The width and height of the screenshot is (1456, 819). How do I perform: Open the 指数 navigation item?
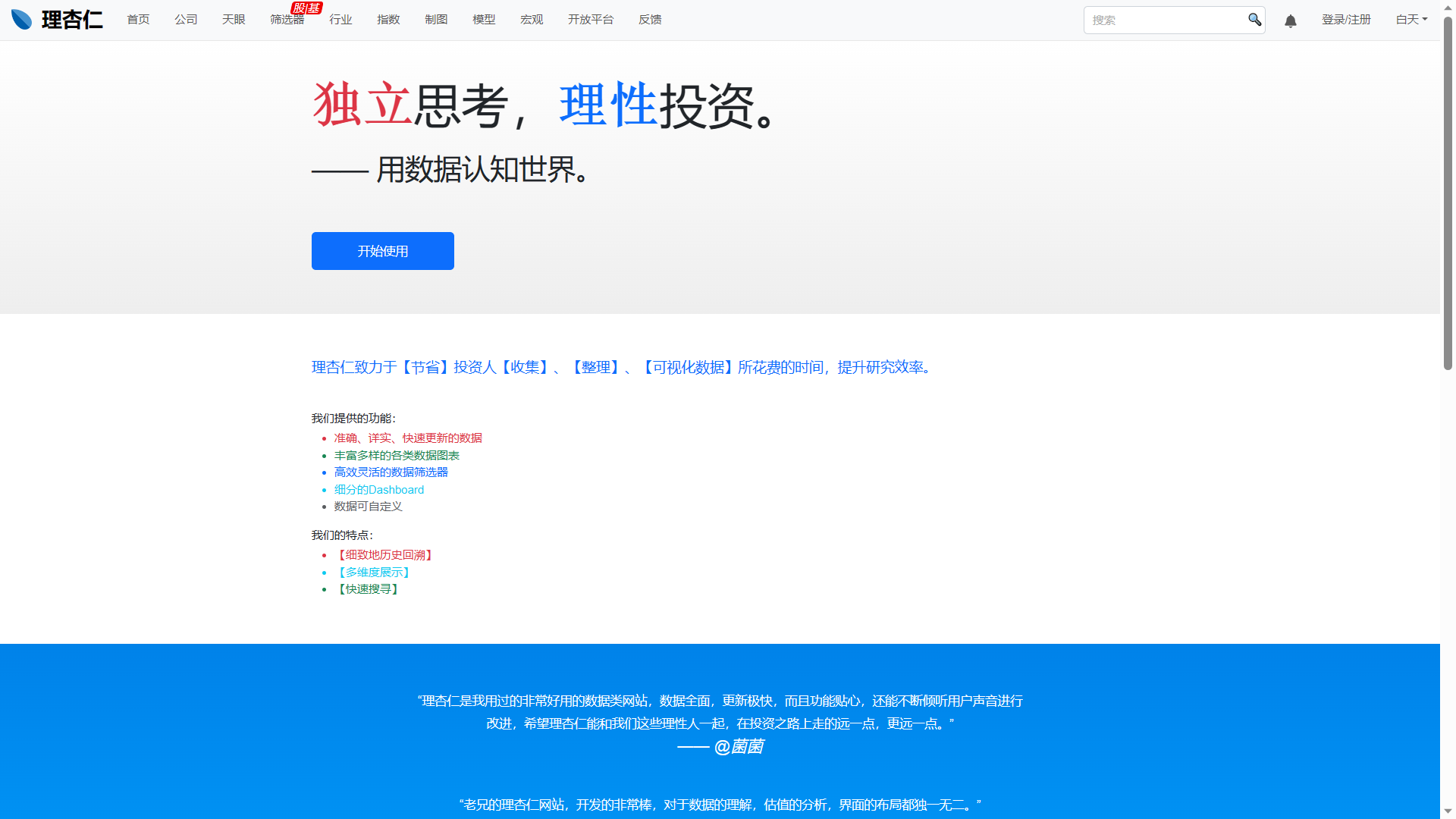pos(388,20)
